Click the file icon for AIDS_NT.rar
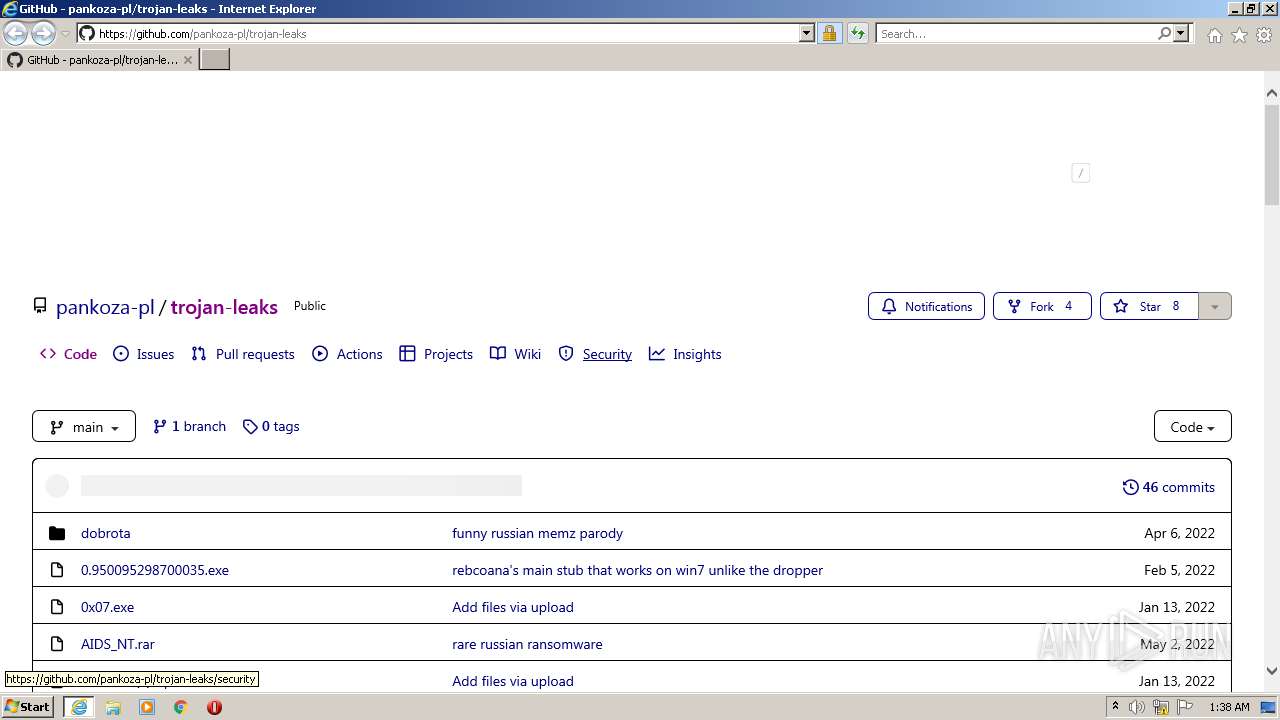This screenshot has width=1280, height=720. (x=57, y=644)
